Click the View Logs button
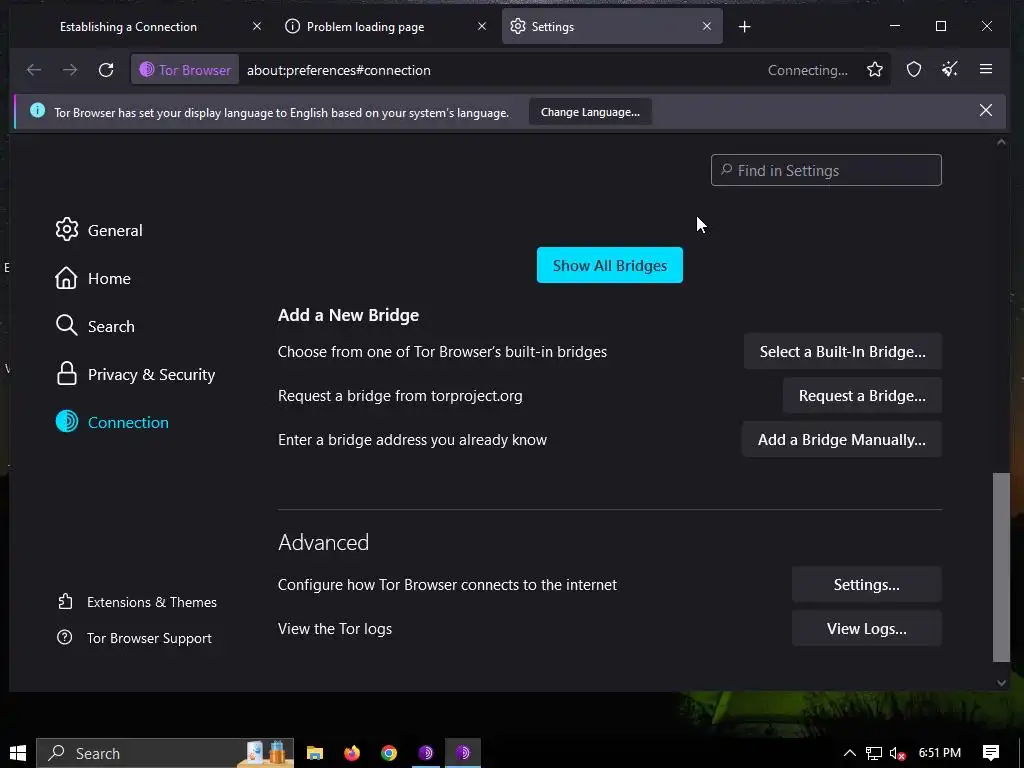Image resolution: width=1024 pixels, height=768 pixels. pyautogui.click(x=867, y=628)
